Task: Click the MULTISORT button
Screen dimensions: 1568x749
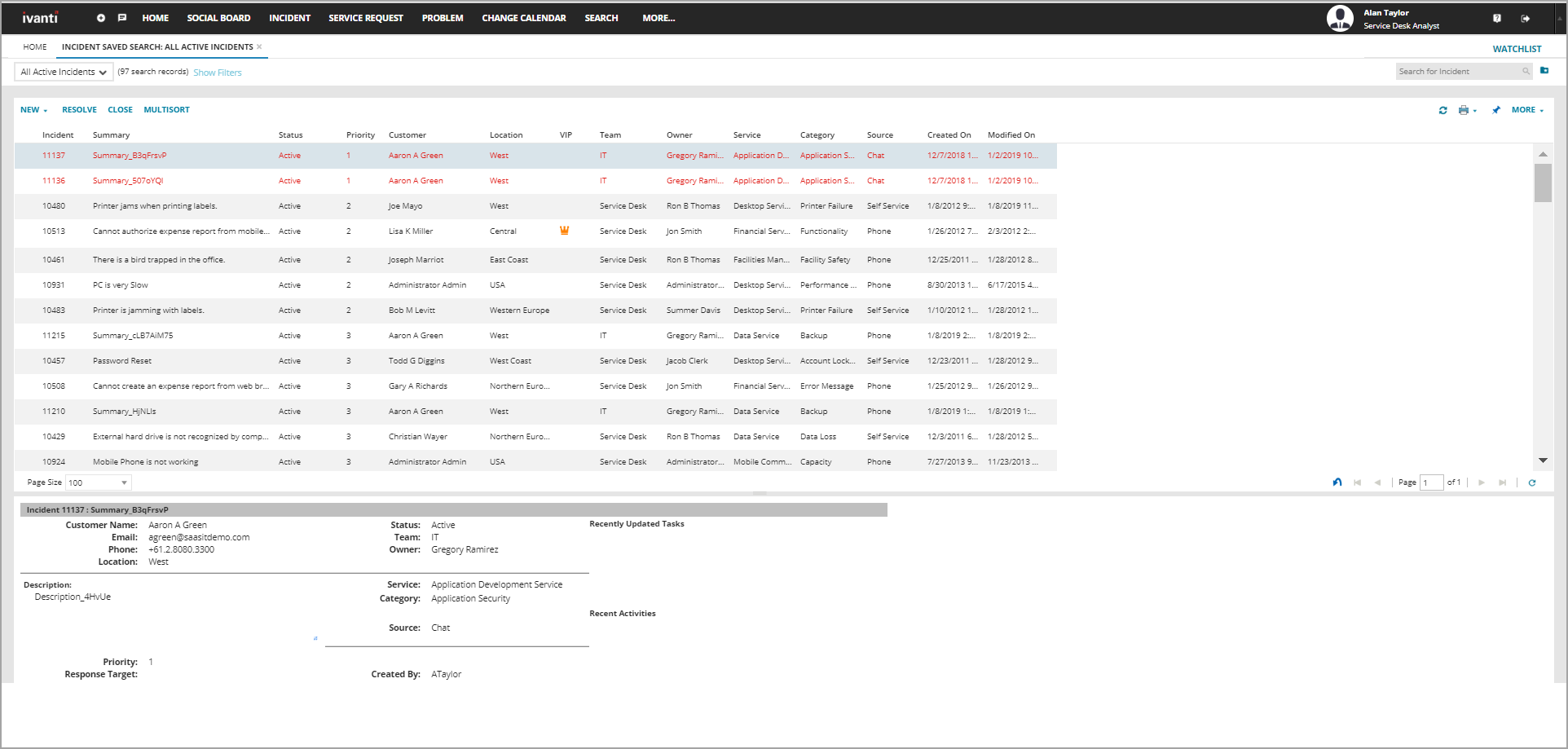Action: point(166,110)
